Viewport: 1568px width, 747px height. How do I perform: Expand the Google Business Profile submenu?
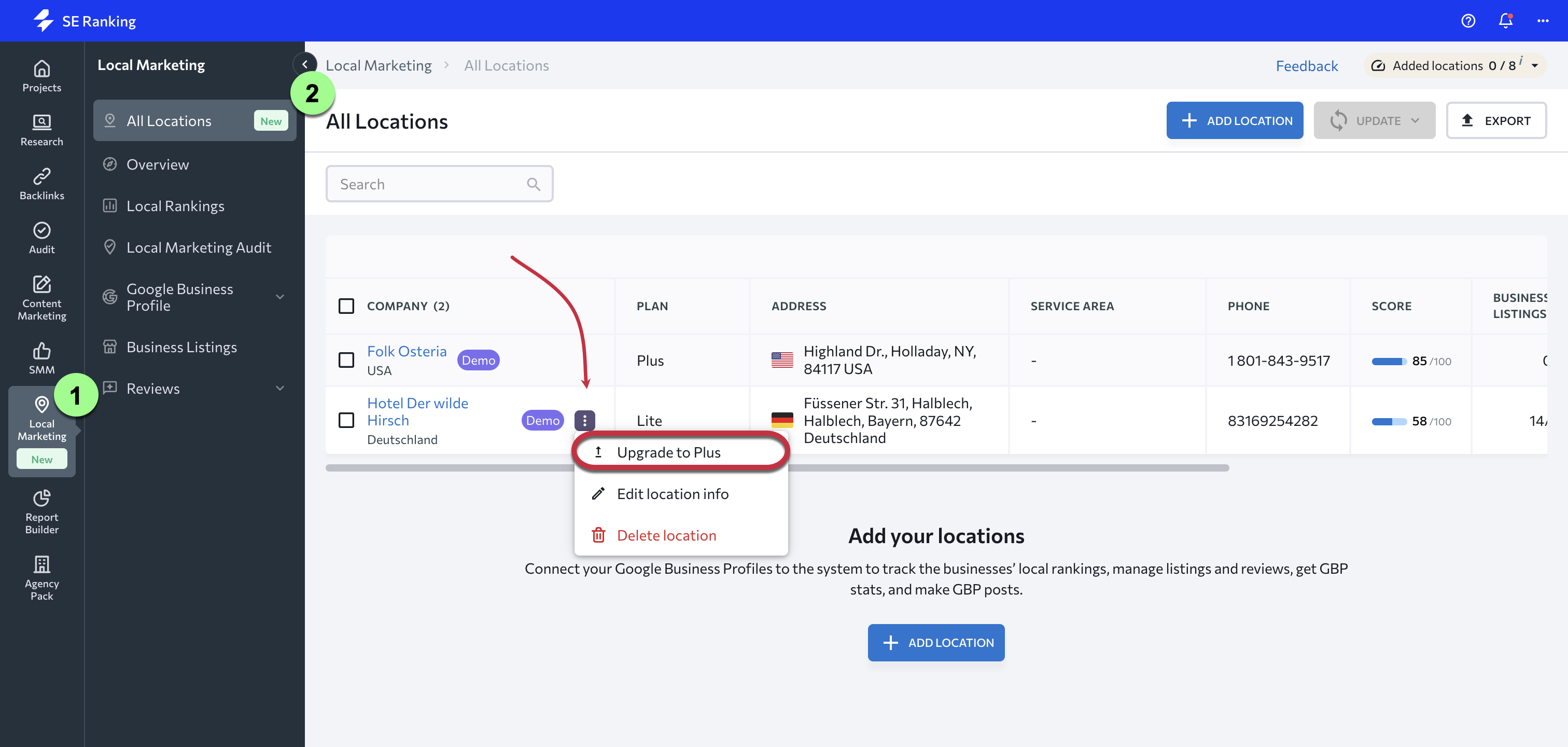(x=280, y=297)
